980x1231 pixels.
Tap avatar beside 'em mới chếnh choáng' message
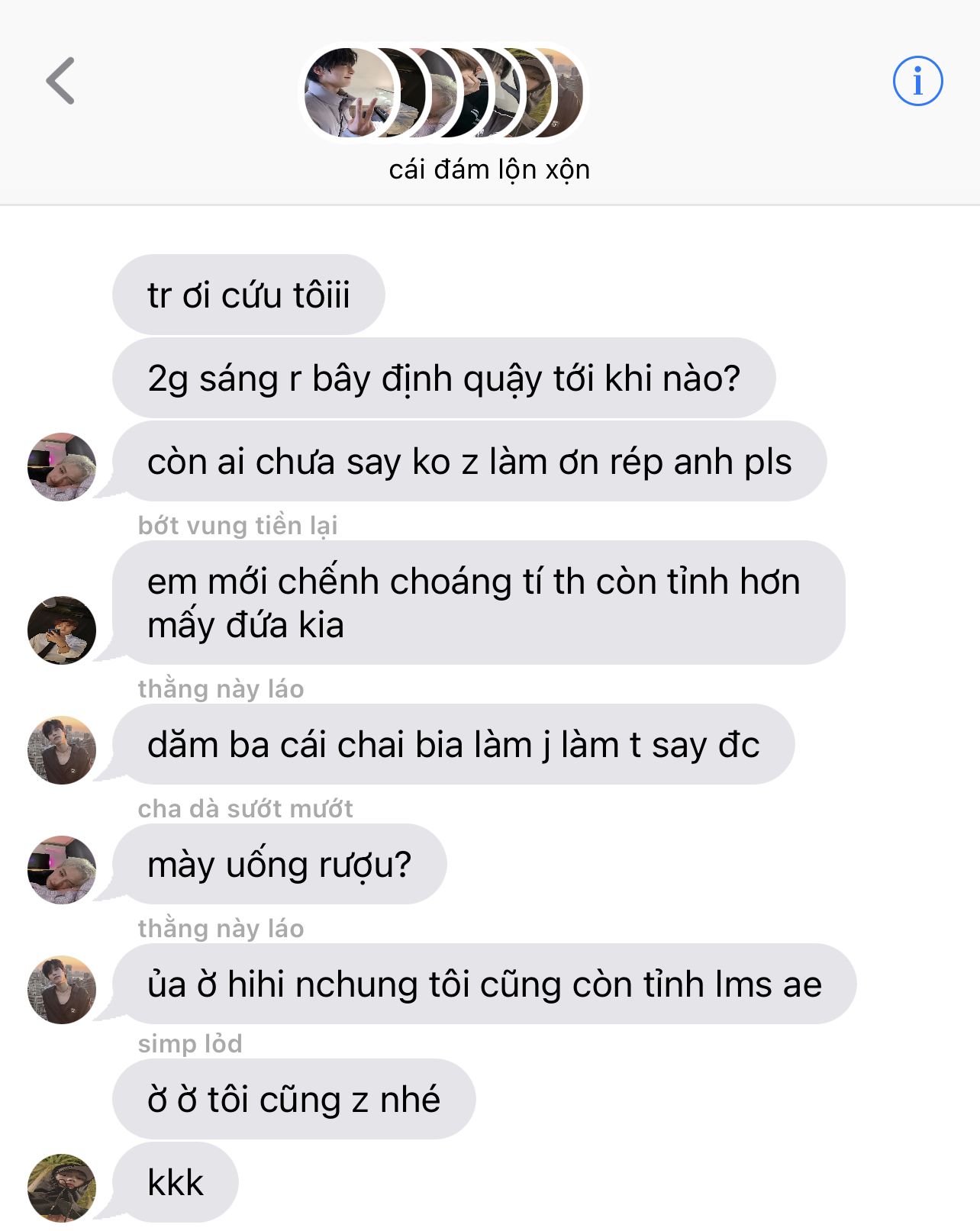click(62, 630)
